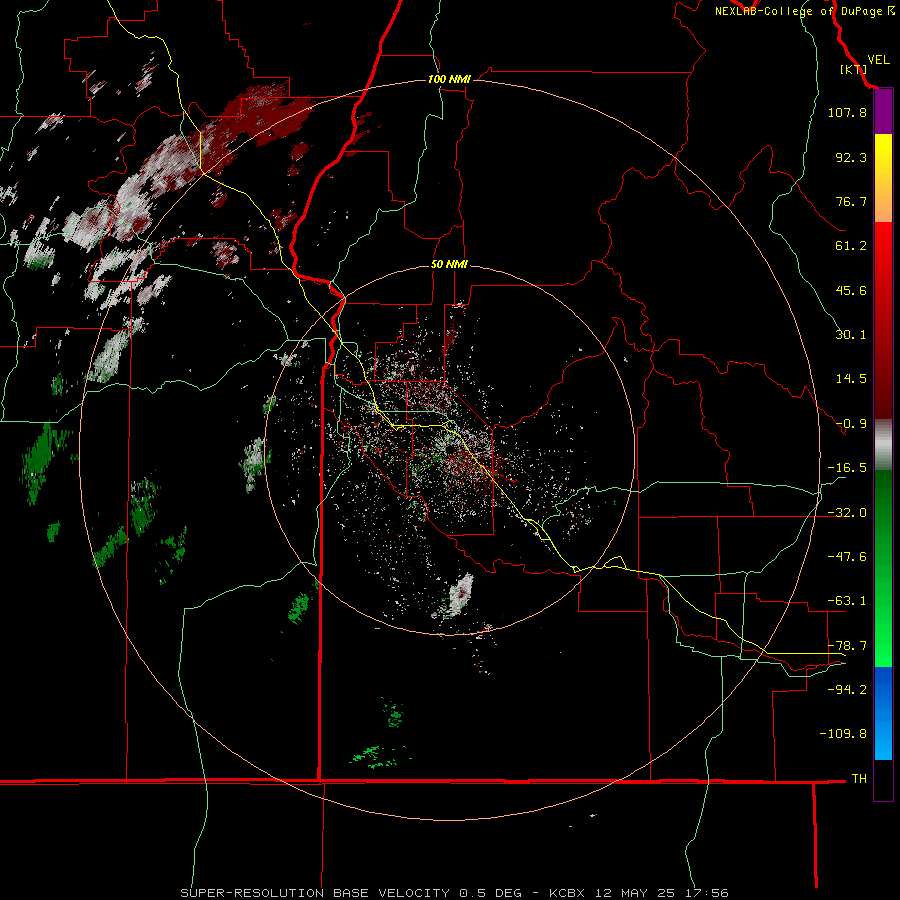The image size is (900, 900).
Task: Select the 30.1 scale value
Action: point(851,335)
